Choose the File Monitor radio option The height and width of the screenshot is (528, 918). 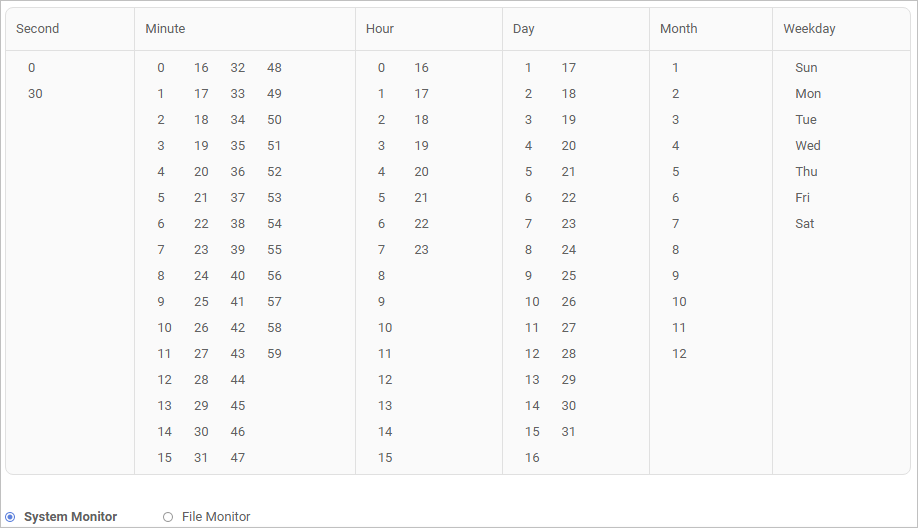[x=168, y=517]
